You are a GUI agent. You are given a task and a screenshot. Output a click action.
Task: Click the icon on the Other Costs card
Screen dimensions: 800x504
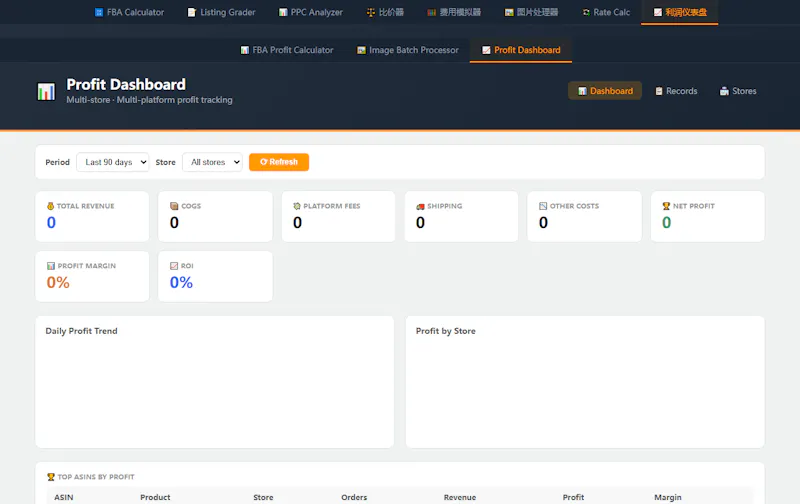pos(543,206)
